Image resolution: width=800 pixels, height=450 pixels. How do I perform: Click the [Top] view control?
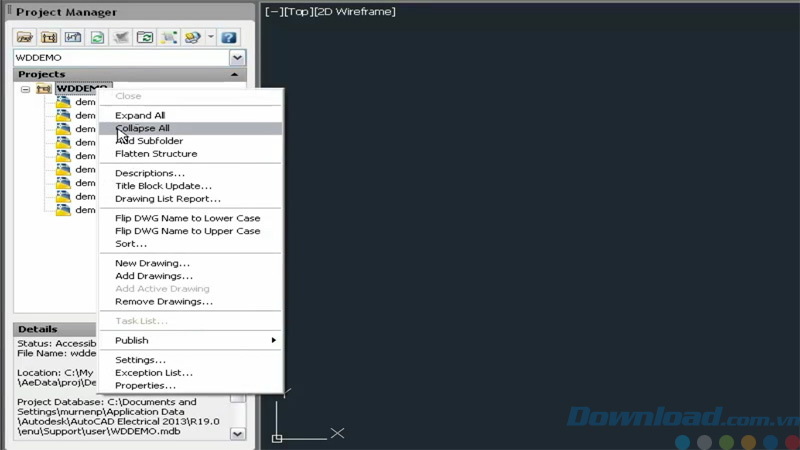tap(298, 11)
